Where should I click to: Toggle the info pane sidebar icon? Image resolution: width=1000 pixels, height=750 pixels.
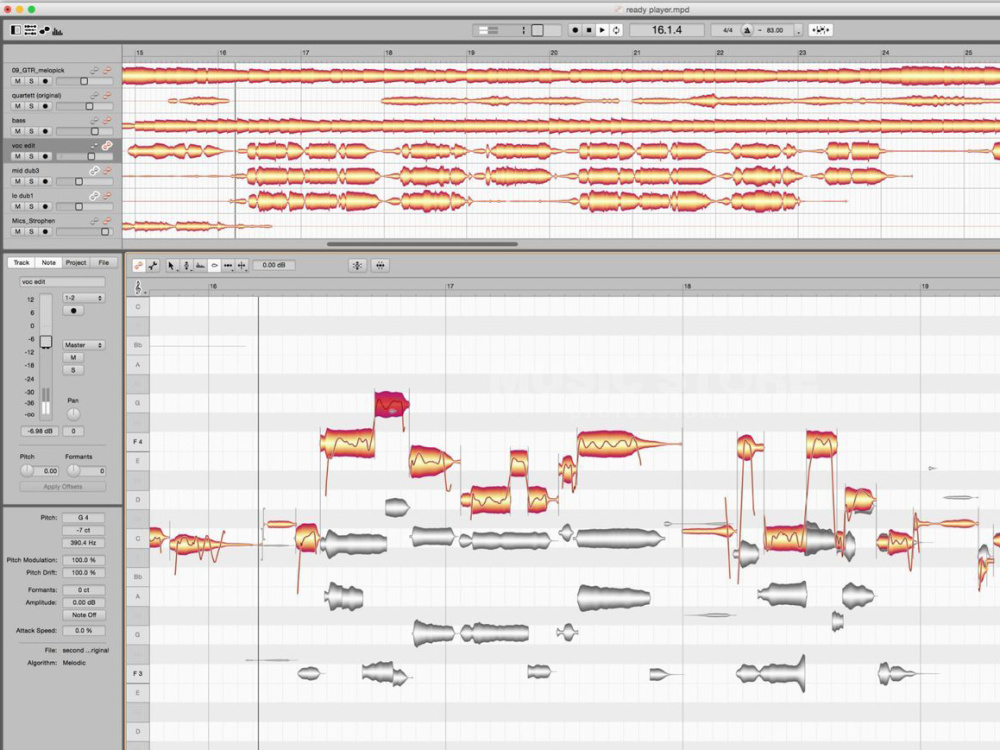coord(15,30)
